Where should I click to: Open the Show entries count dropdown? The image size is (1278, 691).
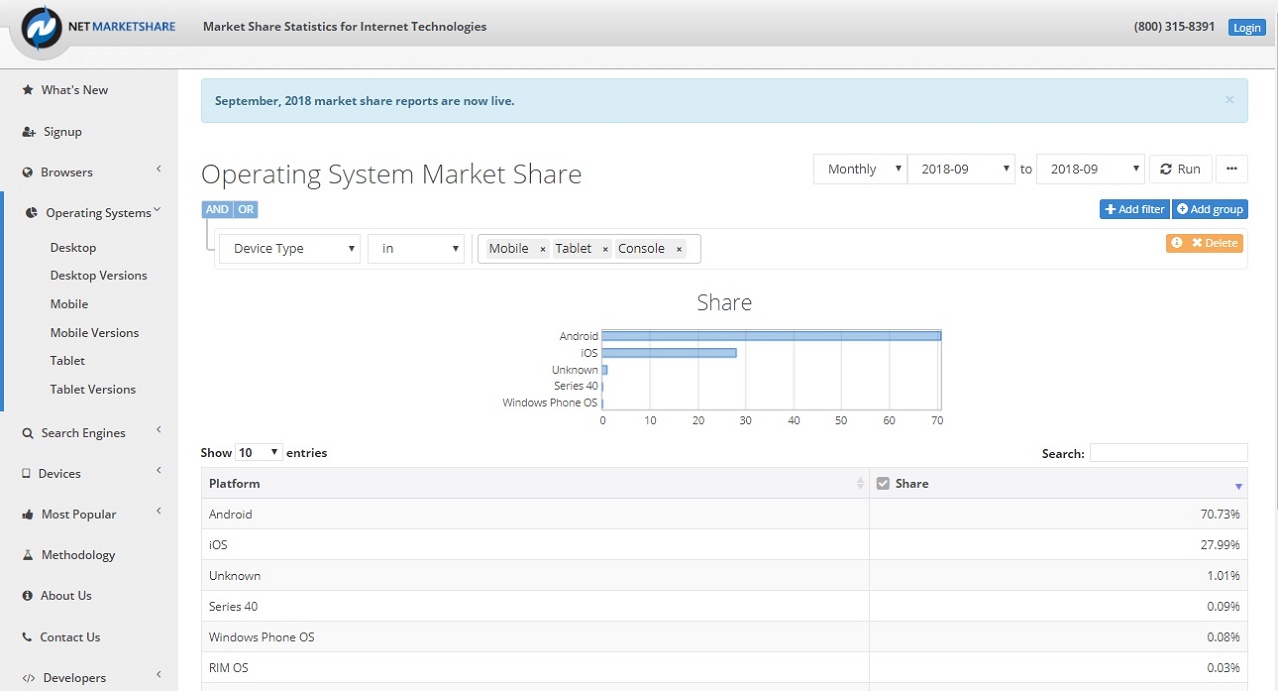pos(259,453)
